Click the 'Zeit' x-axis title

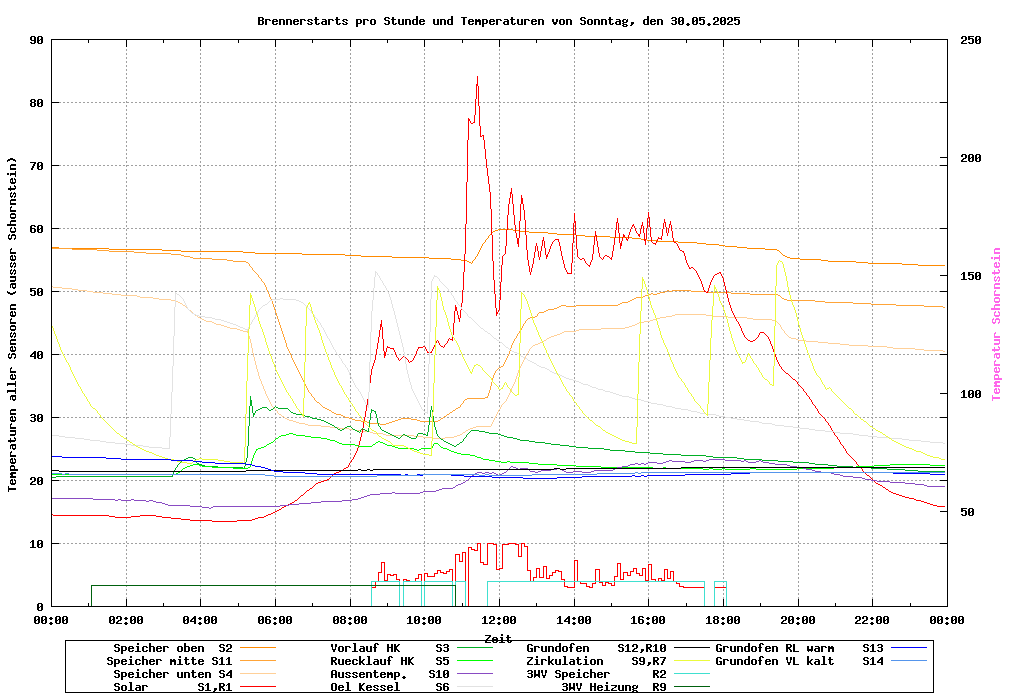(498, 637)
